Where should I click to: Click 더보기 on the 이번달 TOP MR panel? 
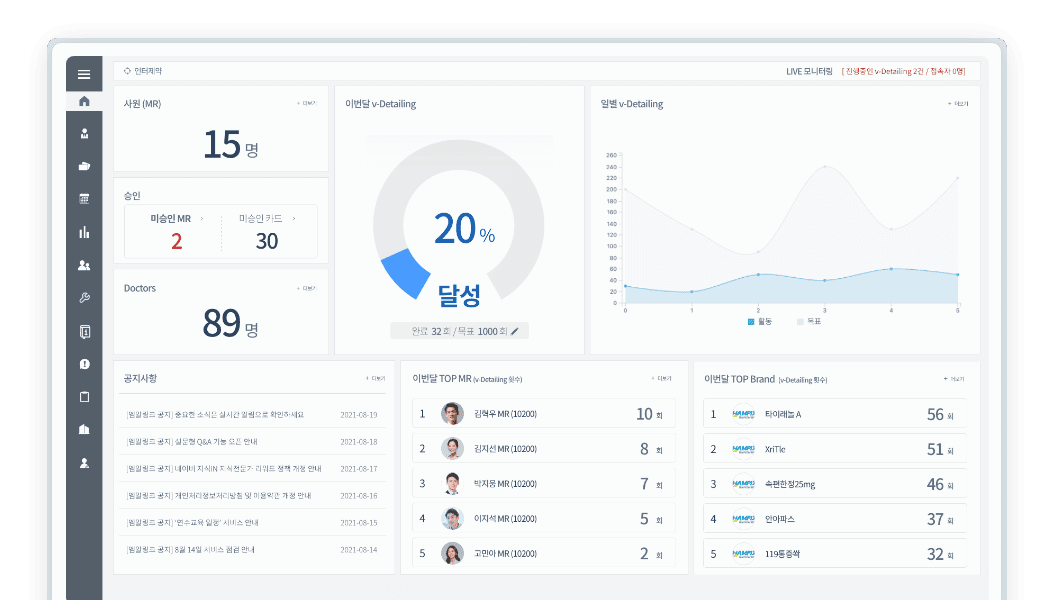tap(661, 379)
